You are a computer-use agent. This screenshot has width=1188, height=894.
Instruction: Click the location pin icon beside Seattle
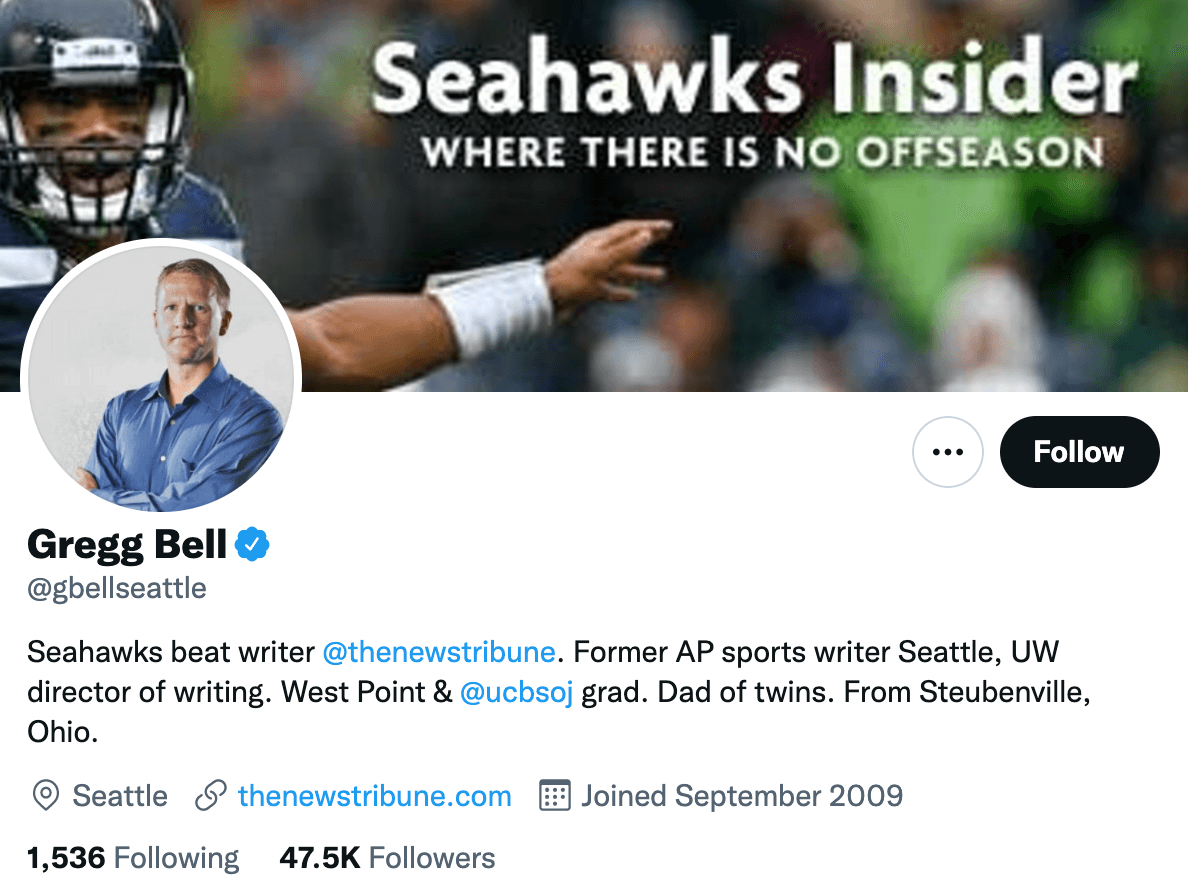click(x=44, y=796)
